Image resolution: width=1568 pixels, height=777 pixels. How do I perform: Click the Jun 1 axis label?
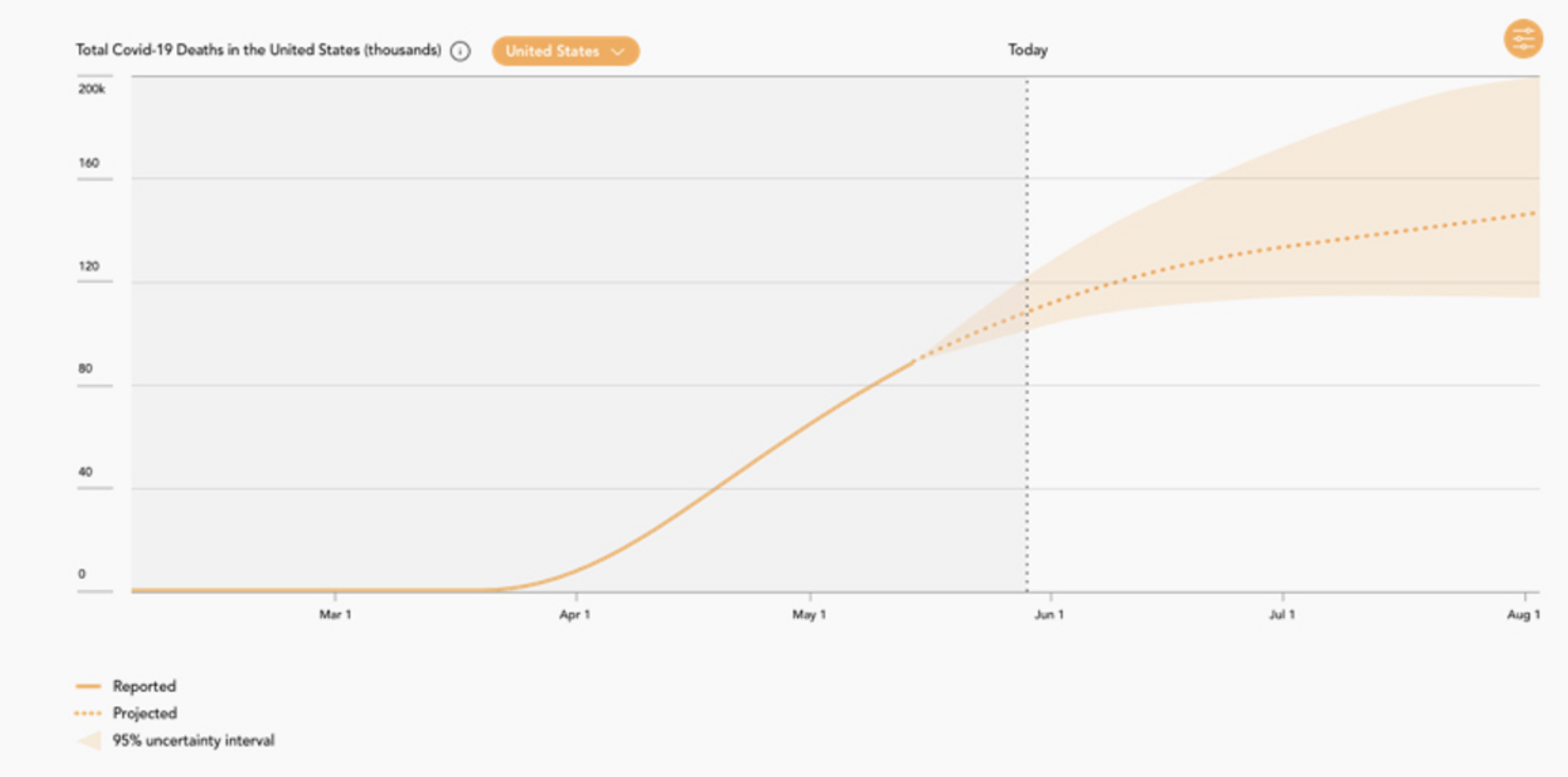point(1049,614)
